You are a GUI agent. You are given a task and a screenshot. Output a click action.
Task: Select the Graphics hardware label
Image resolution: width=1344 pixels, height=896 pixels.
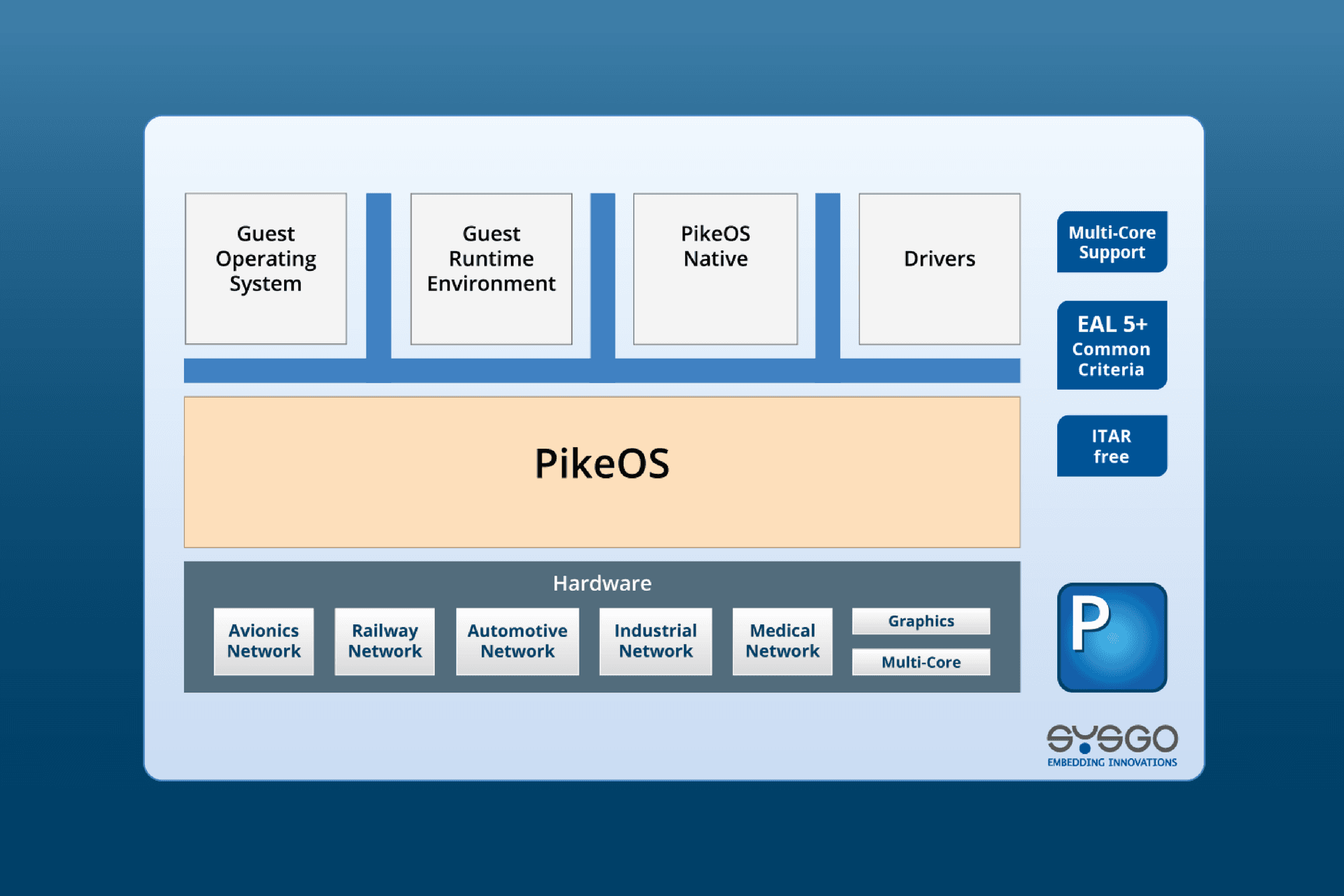click(x=920, y=621)
